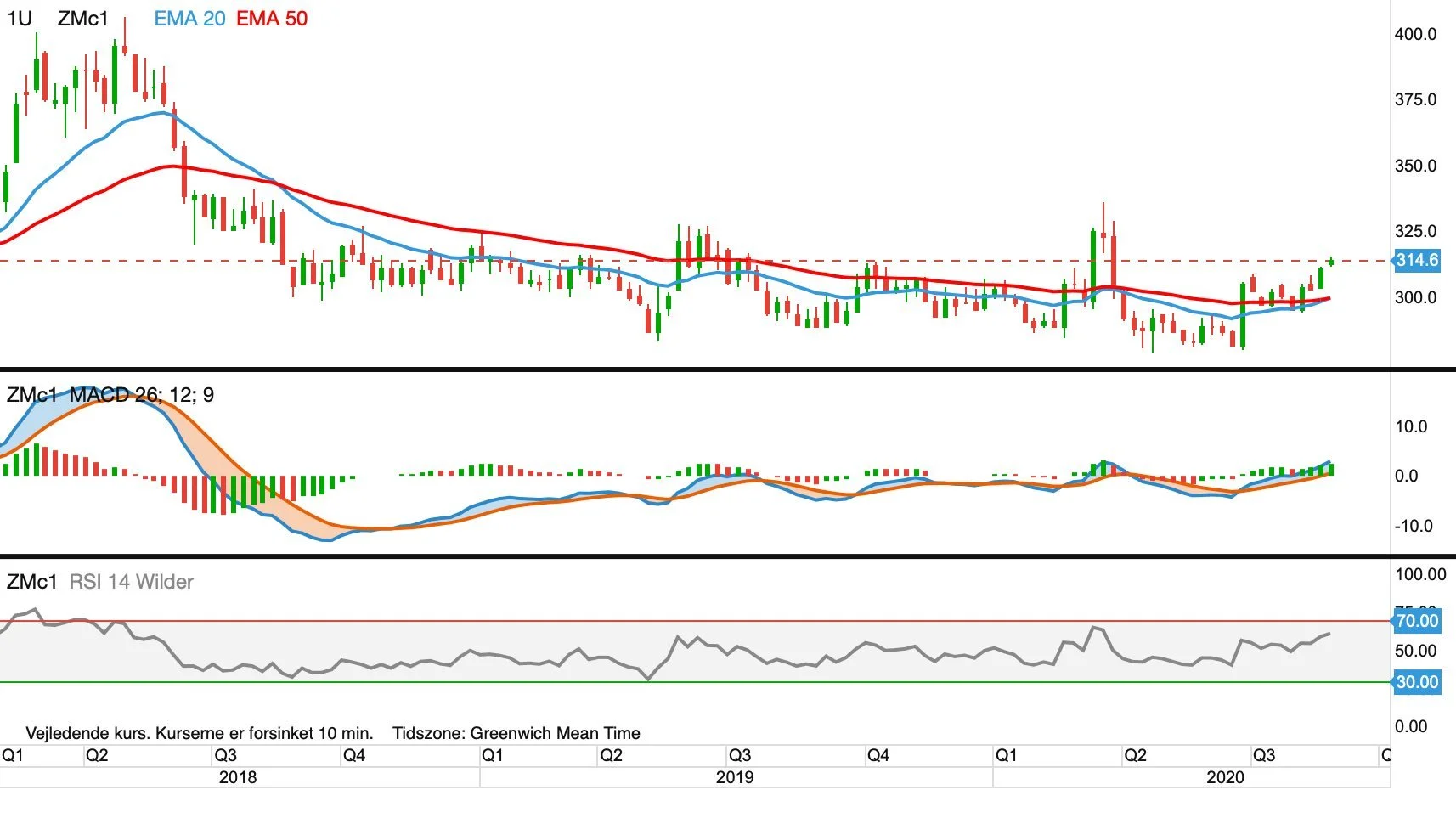Click the EMA 50 legend label
The image size is (1456, 818).
click(272, 19)
